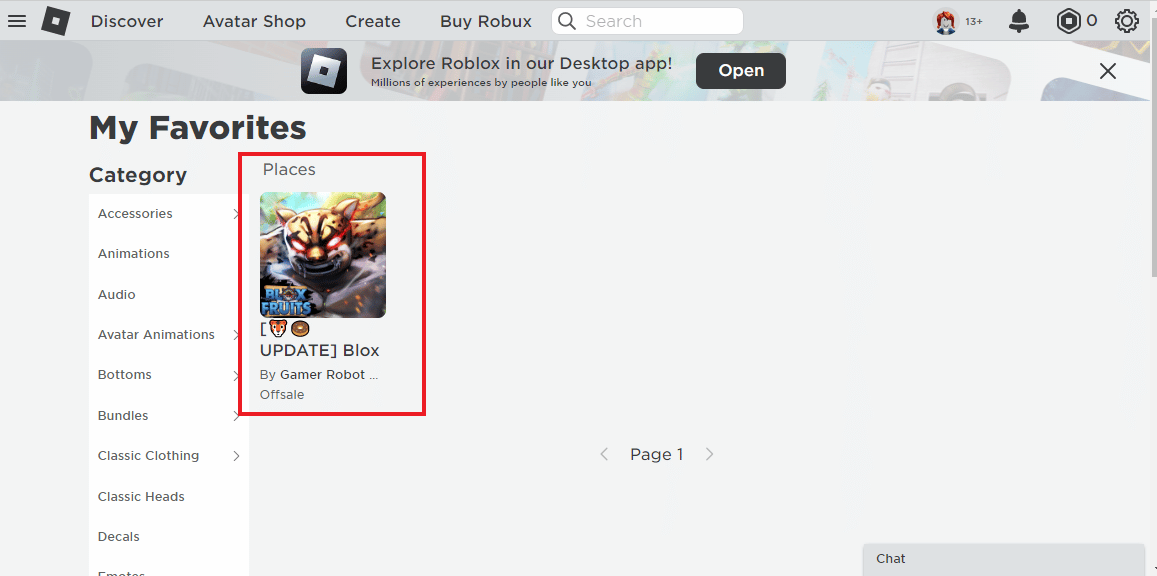Screen dimensions: 1157x576
Task: Open the Blox Fruits game thumbnail
Action: (322, 255)
